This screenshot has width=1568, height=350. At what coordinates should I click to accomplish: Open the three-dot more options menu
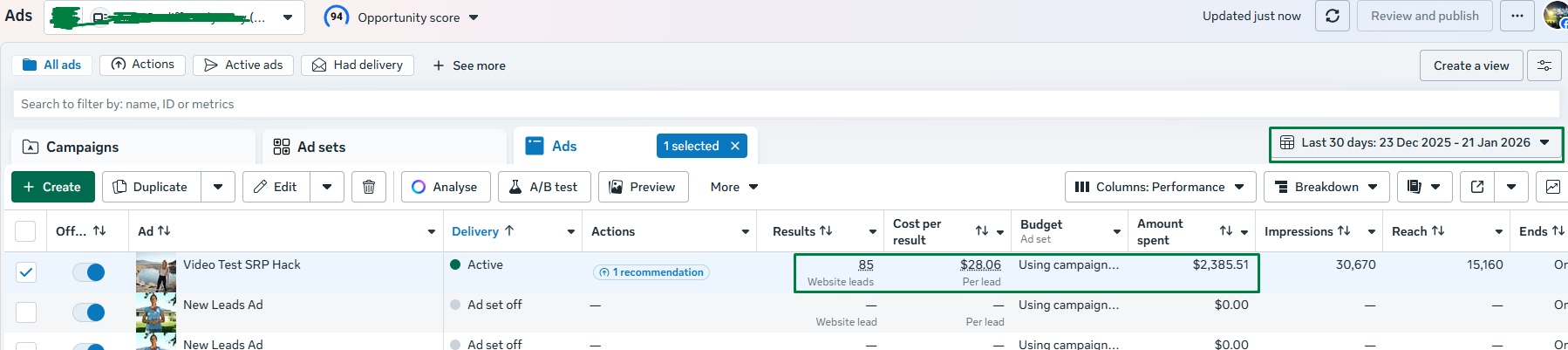(1517, 16)
